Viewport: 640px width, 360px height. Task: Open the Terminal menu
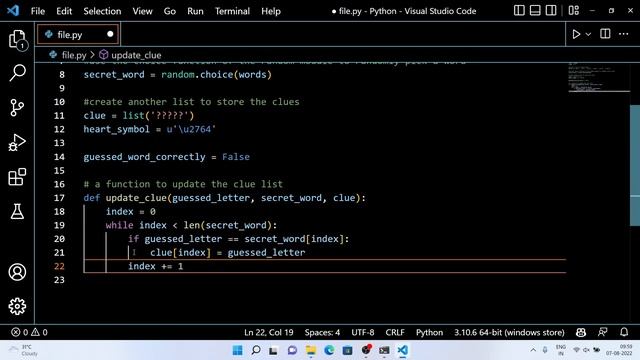click(232, 11)
